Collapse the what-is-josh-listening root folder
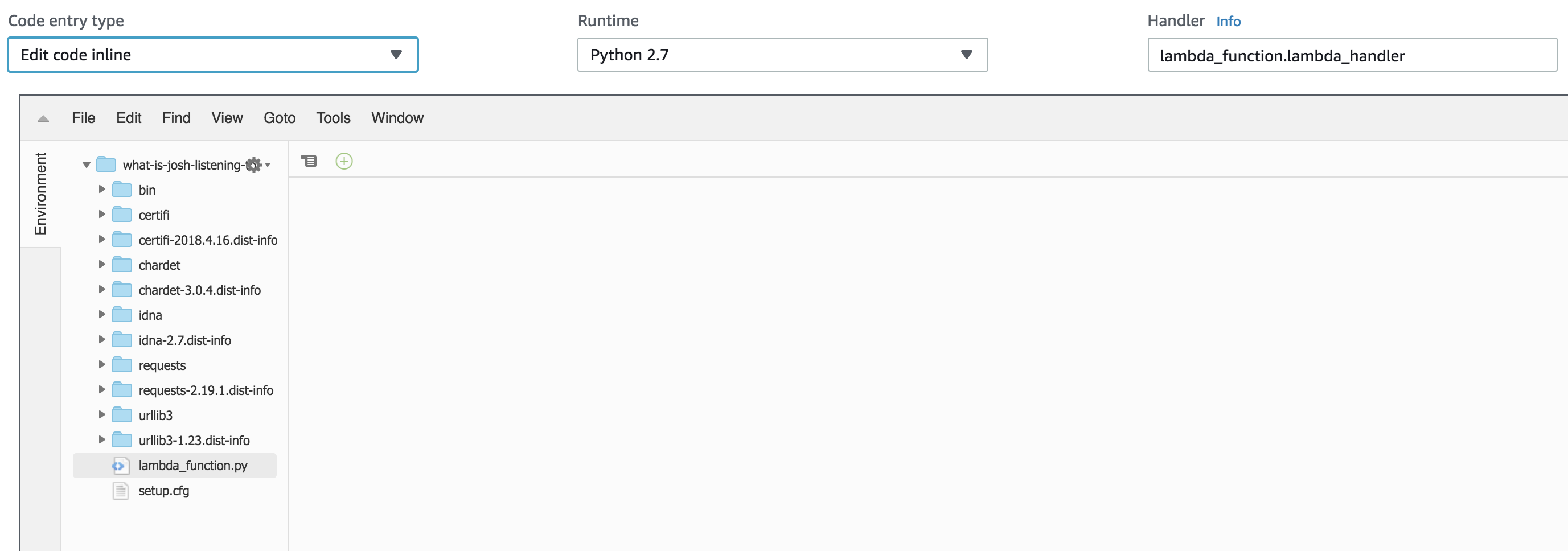Viewport: 1568px width, 551px height. [87, 165]
